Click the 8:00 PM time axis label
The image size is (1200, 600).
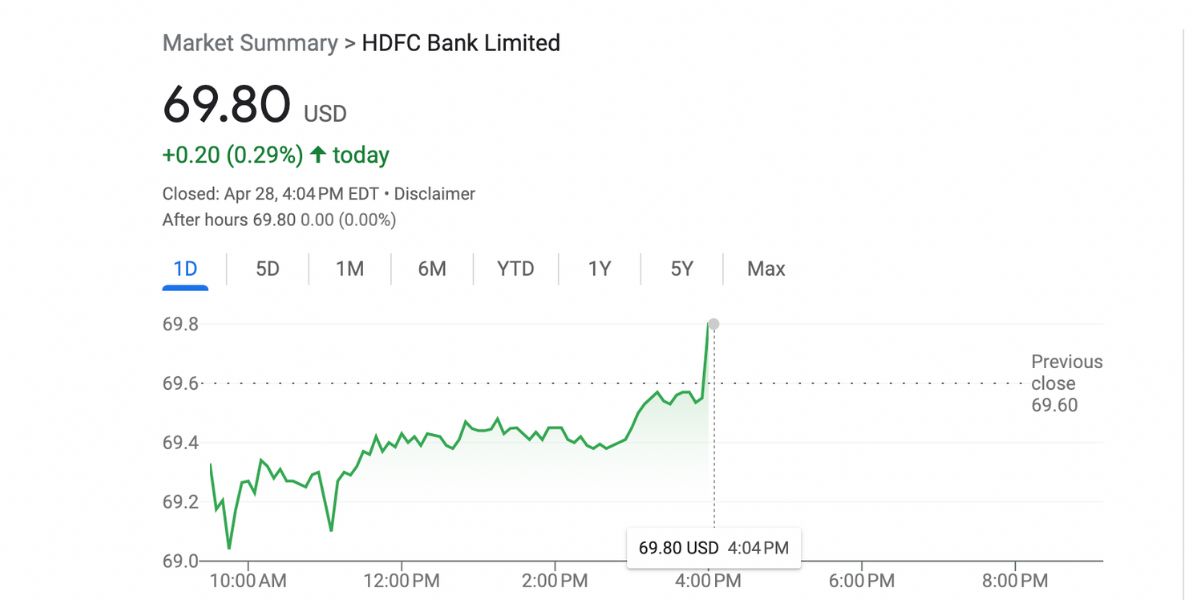coord(1015,580)
